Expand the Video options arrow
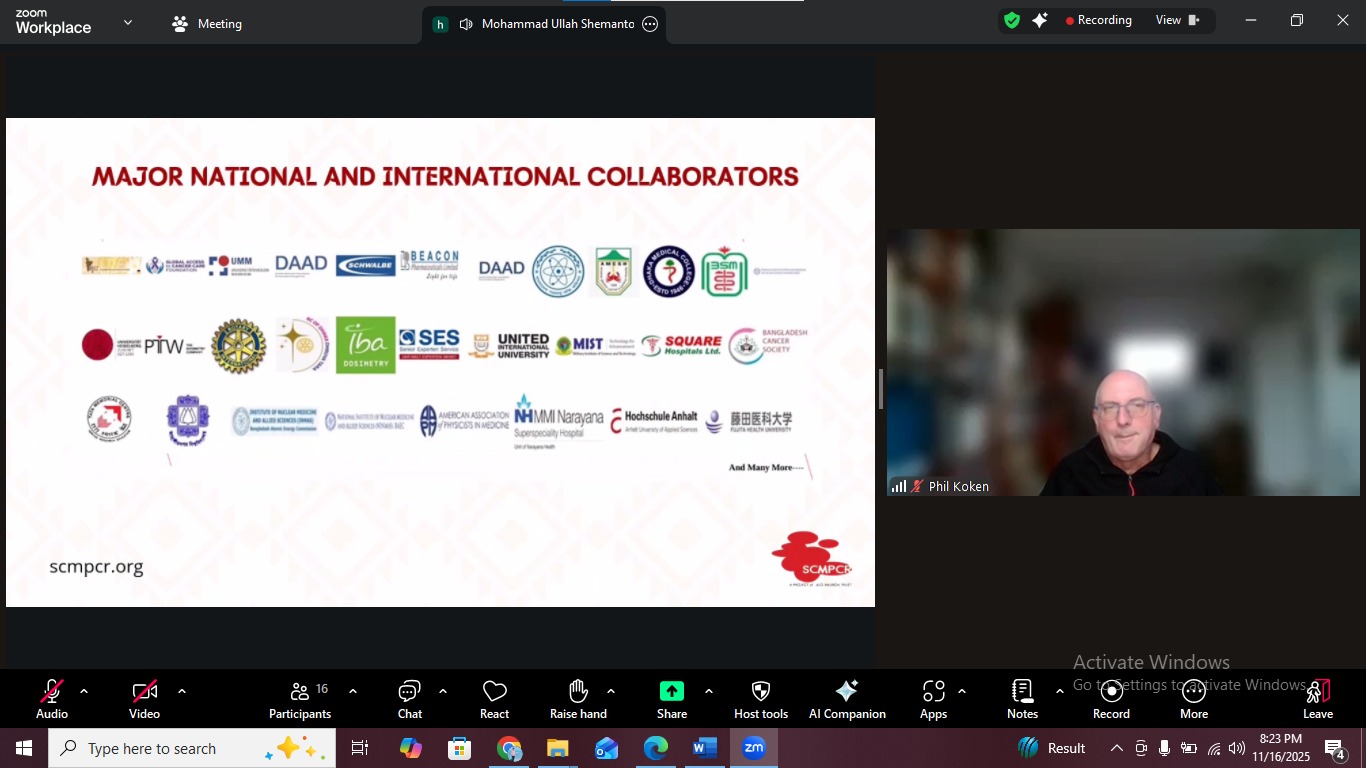 [x=181, y=691]
